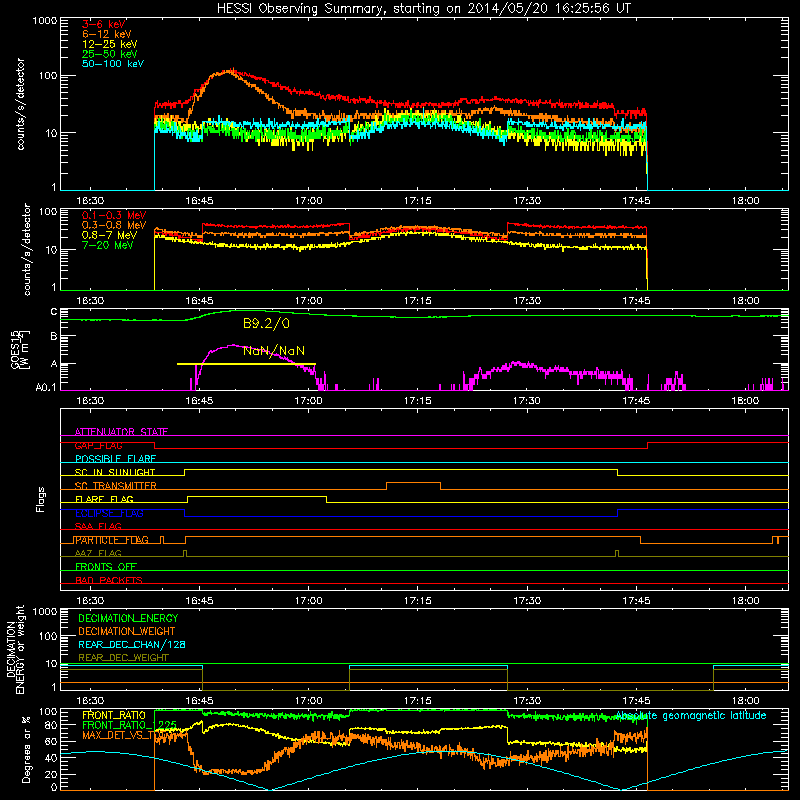Select the PARTICLE_FLAG label
The image size is (800, 800).
(112, 540)
